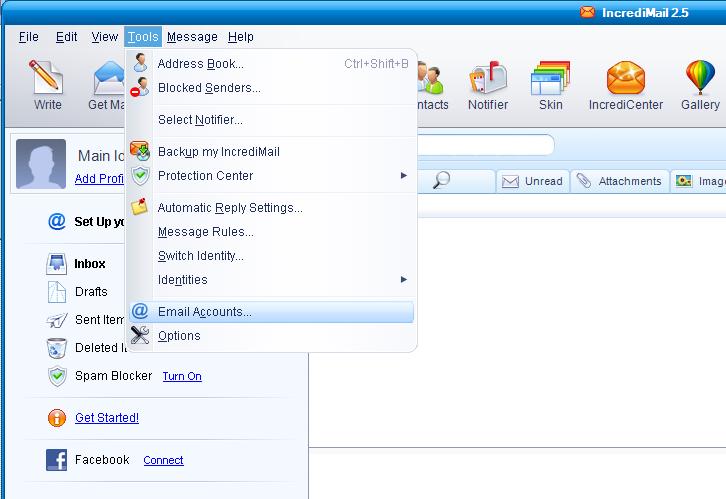
Task: Click the Blocked Senders icon in menu
Action: [x=139, y=87]
